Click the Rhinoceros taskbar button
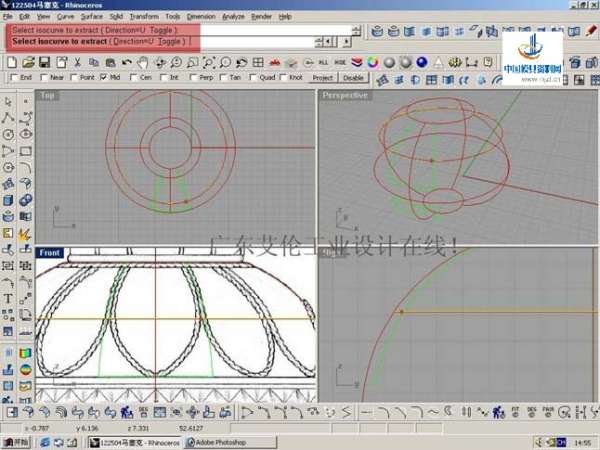 (135, 442)
